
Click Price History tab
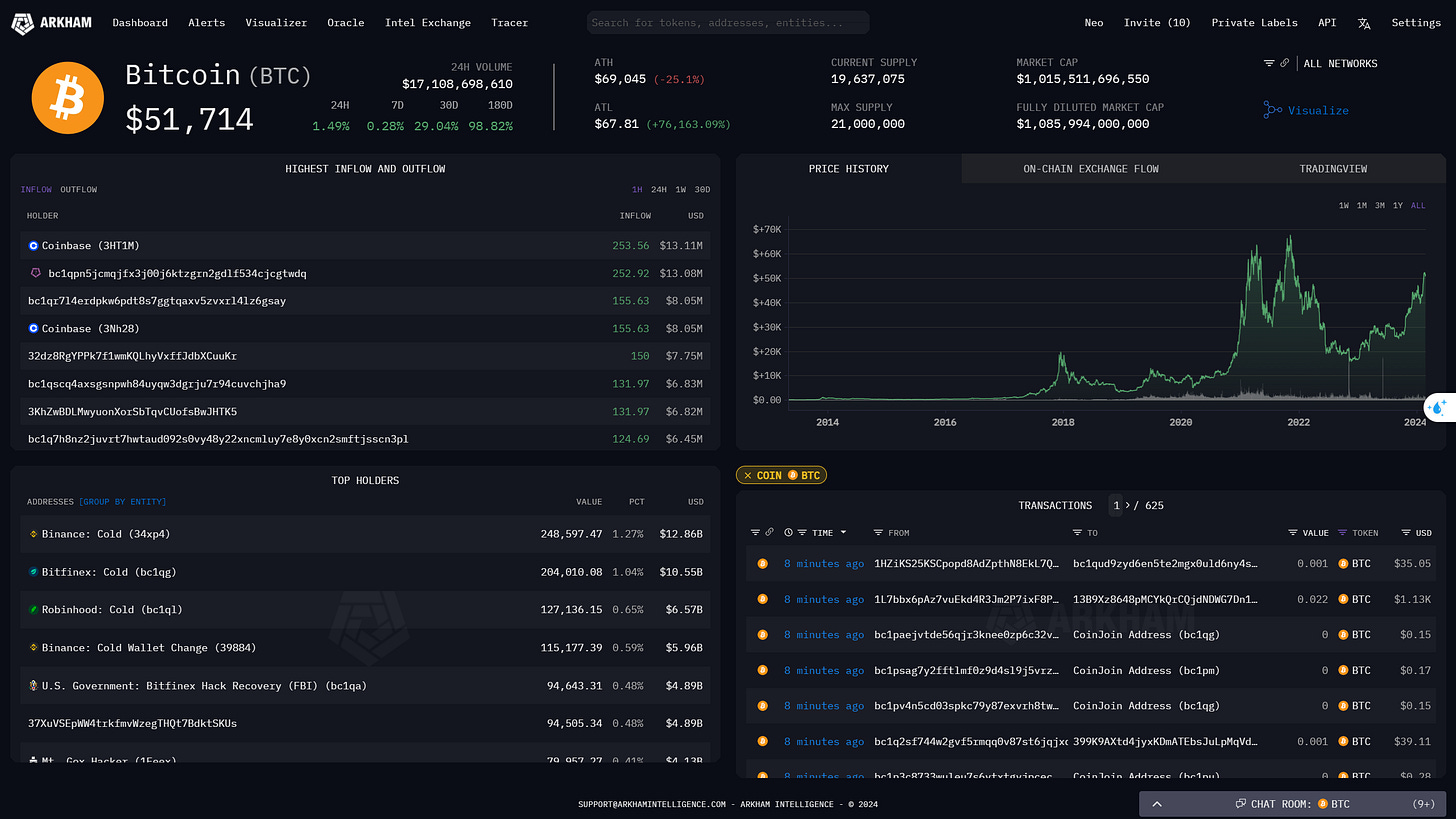[x=849, y=169]
